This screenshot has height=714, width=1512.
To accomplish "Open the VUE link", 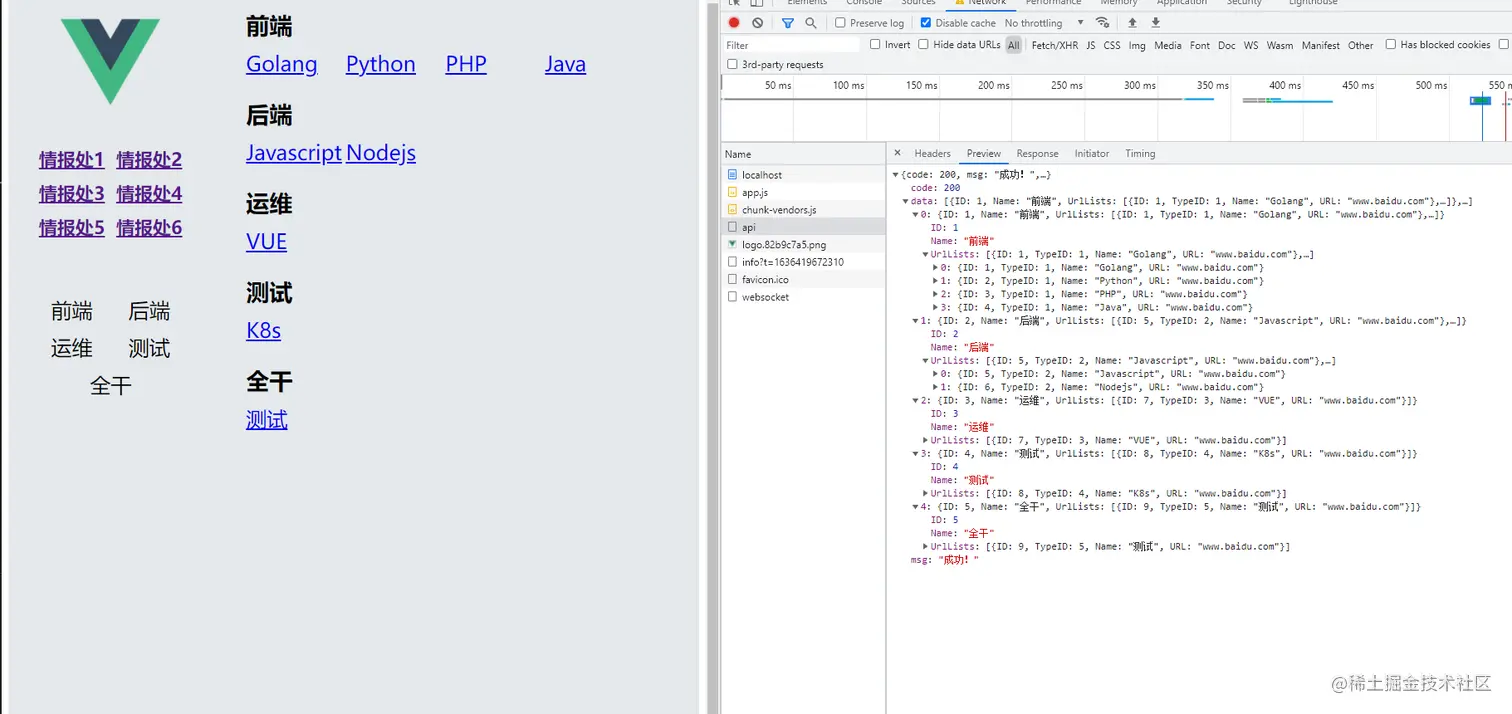I will (266, 242).
